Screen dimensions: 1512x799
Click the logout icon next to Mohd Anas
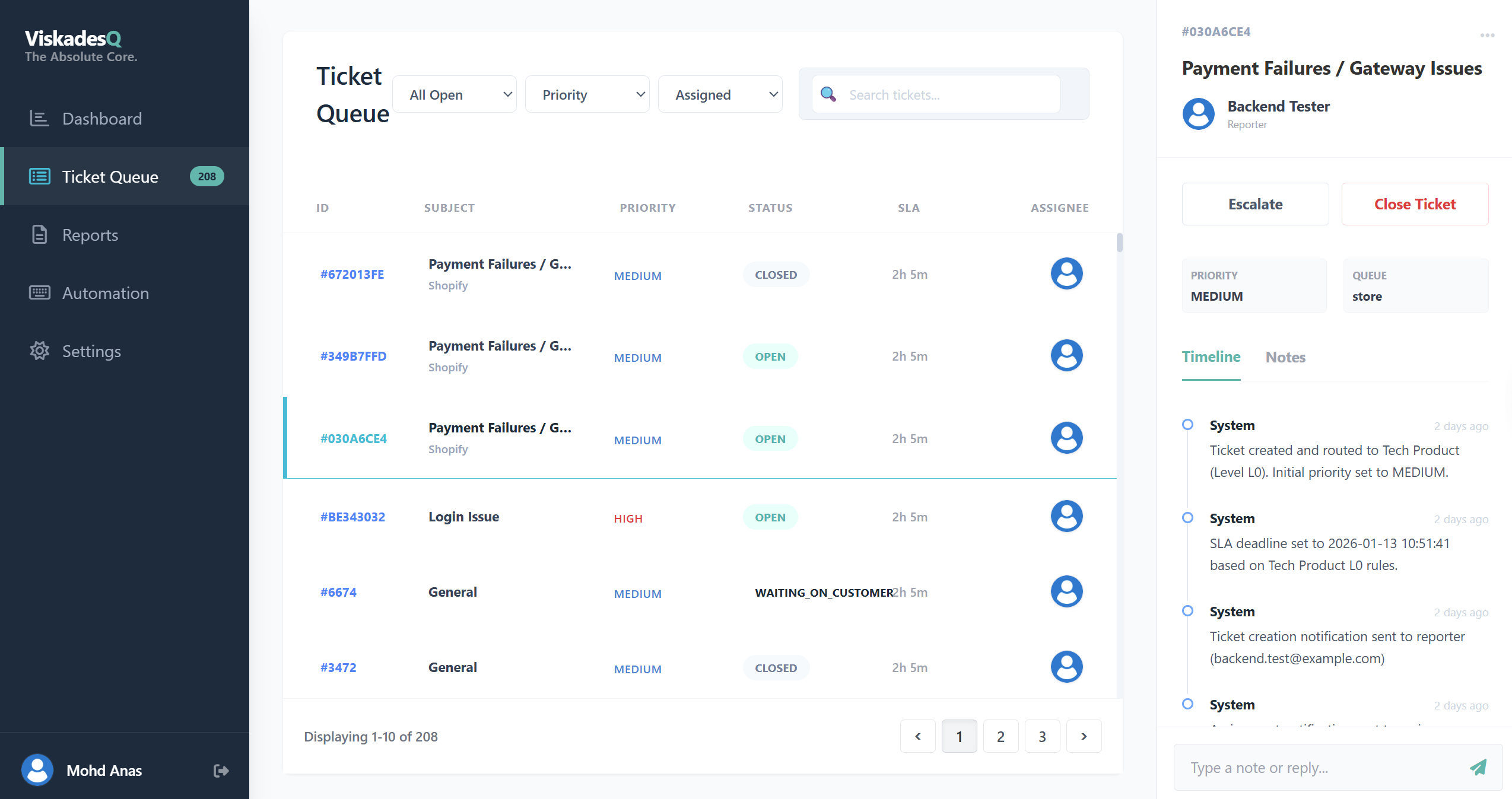click(220, 770)
